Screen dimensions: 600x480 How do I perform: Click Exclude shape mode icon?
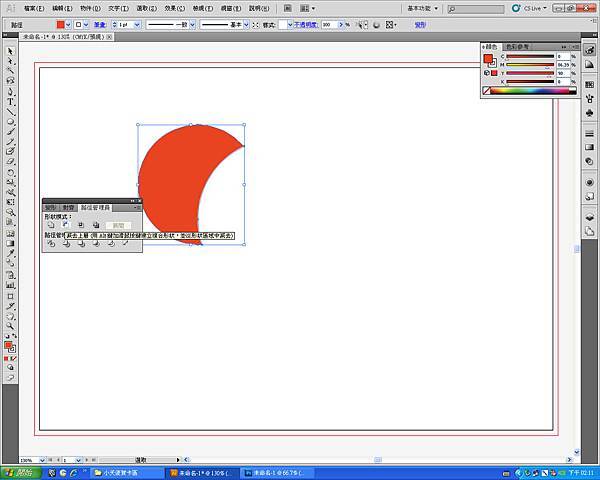coord(96,225)
